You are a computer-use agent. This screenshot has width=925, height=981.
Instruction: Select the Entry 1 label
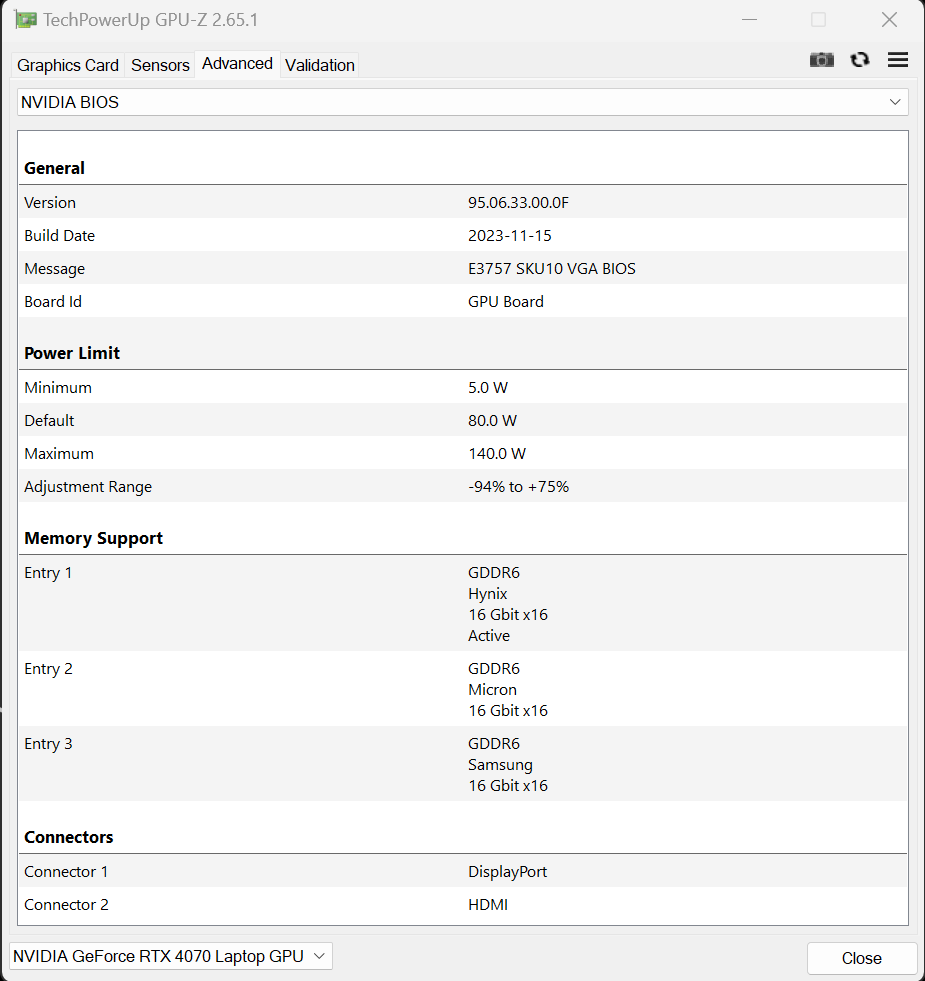48,573
